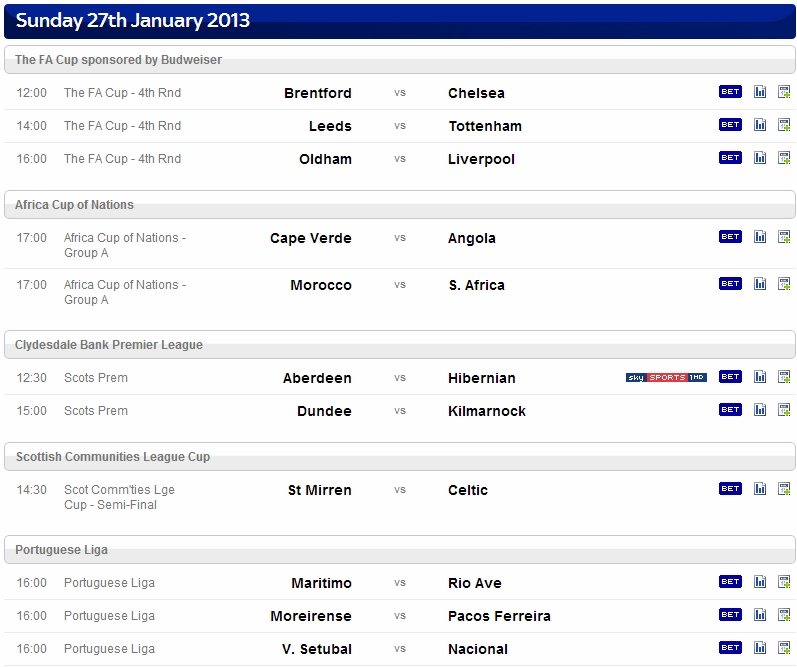Select the Africa Cup of Nations header

pos(400,204)
